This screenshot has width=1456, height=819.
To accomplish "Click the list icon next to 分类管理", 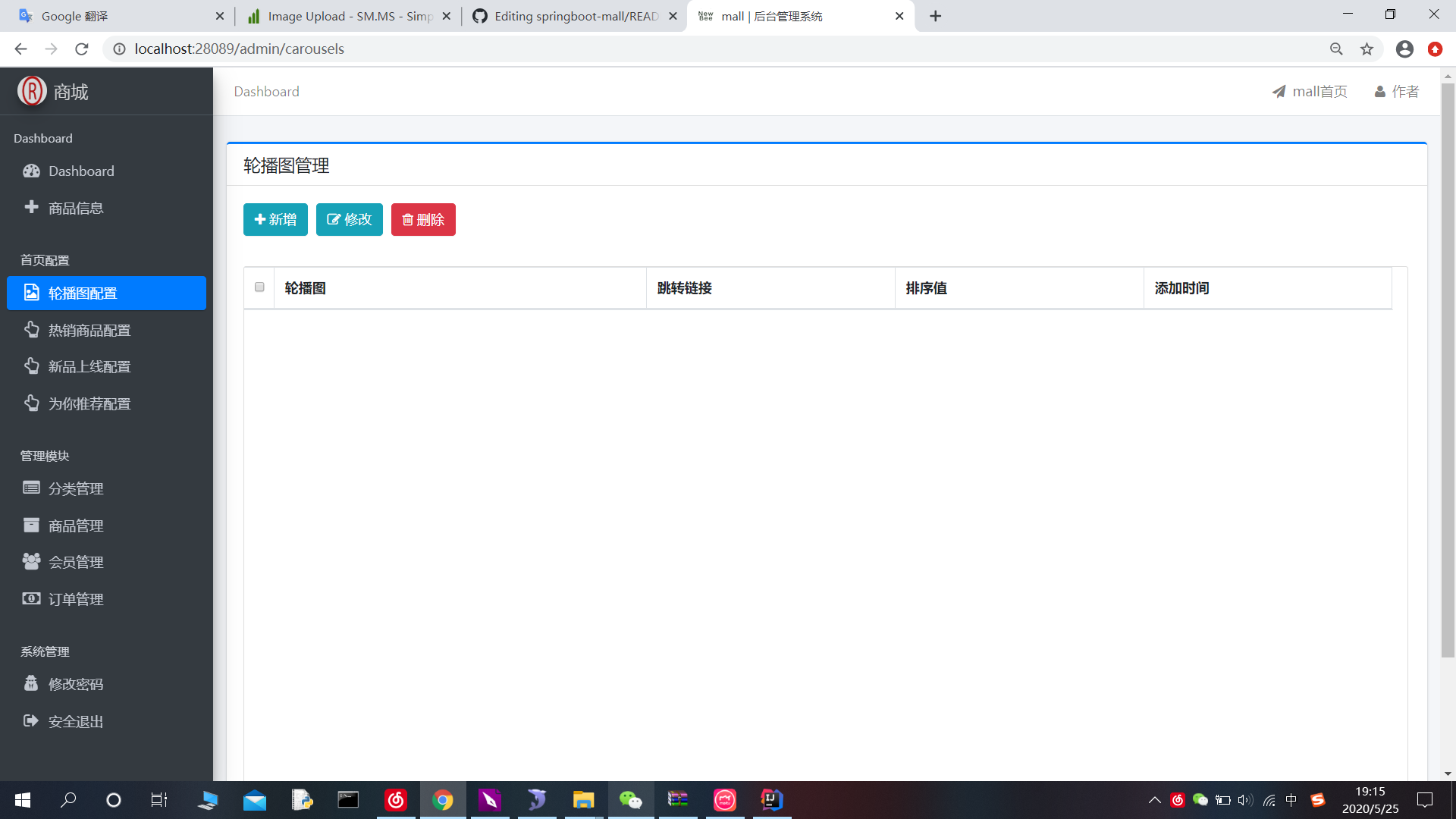I will coord(31,488).
